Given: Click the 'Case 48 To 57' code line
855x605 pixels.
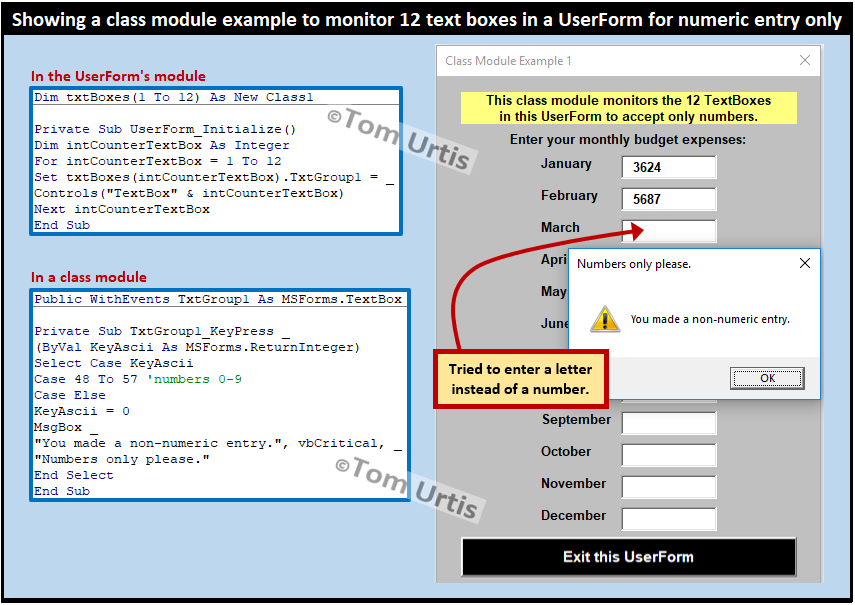Looking at the screenshot, I should (x=138, y=379).
